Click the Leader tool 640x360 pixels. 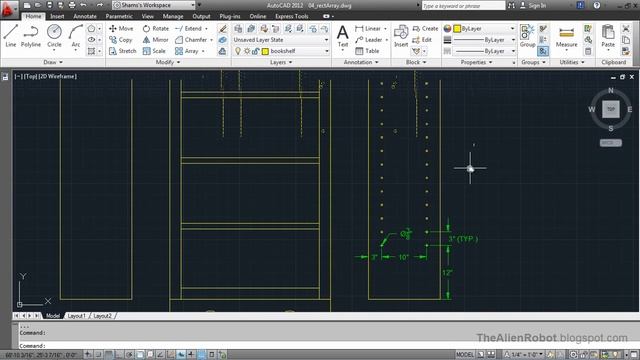pos(369,40)
